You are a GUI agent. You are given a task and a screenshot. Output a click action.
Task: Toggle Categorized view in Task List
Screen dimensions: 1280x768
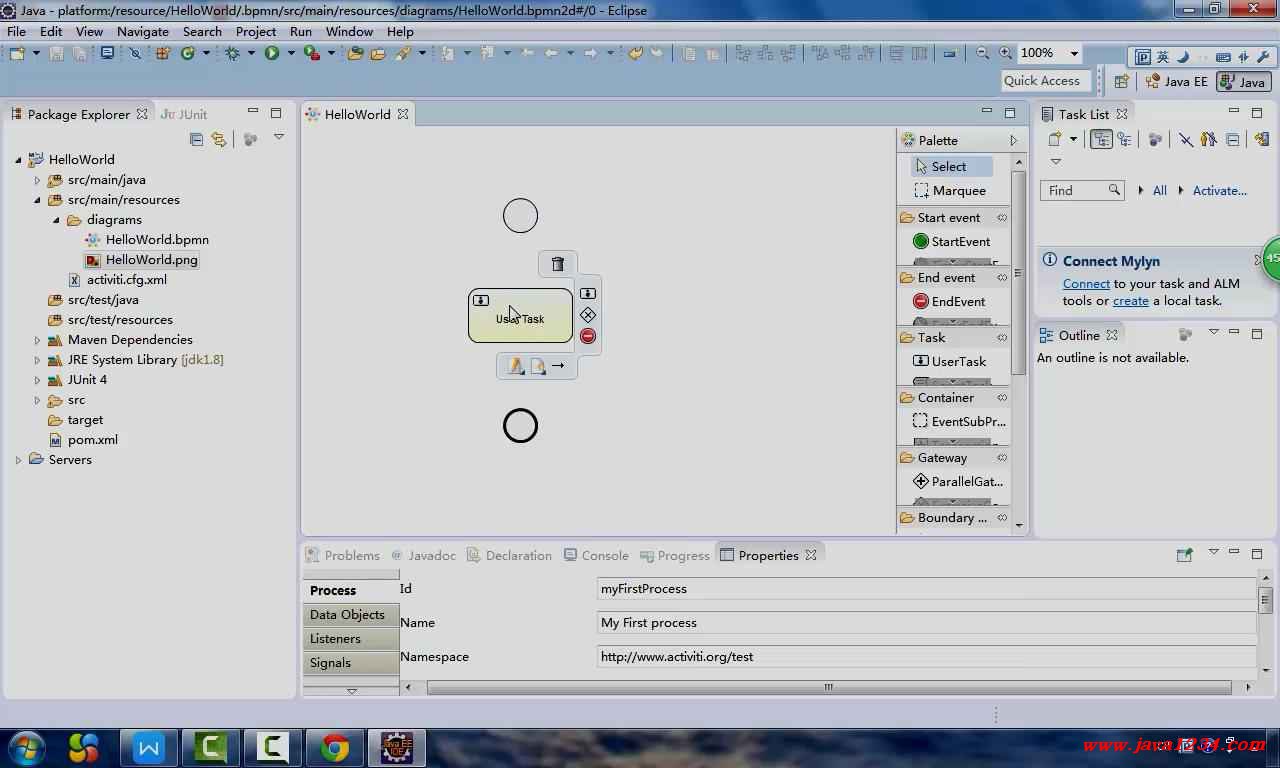coord(1101,139)
